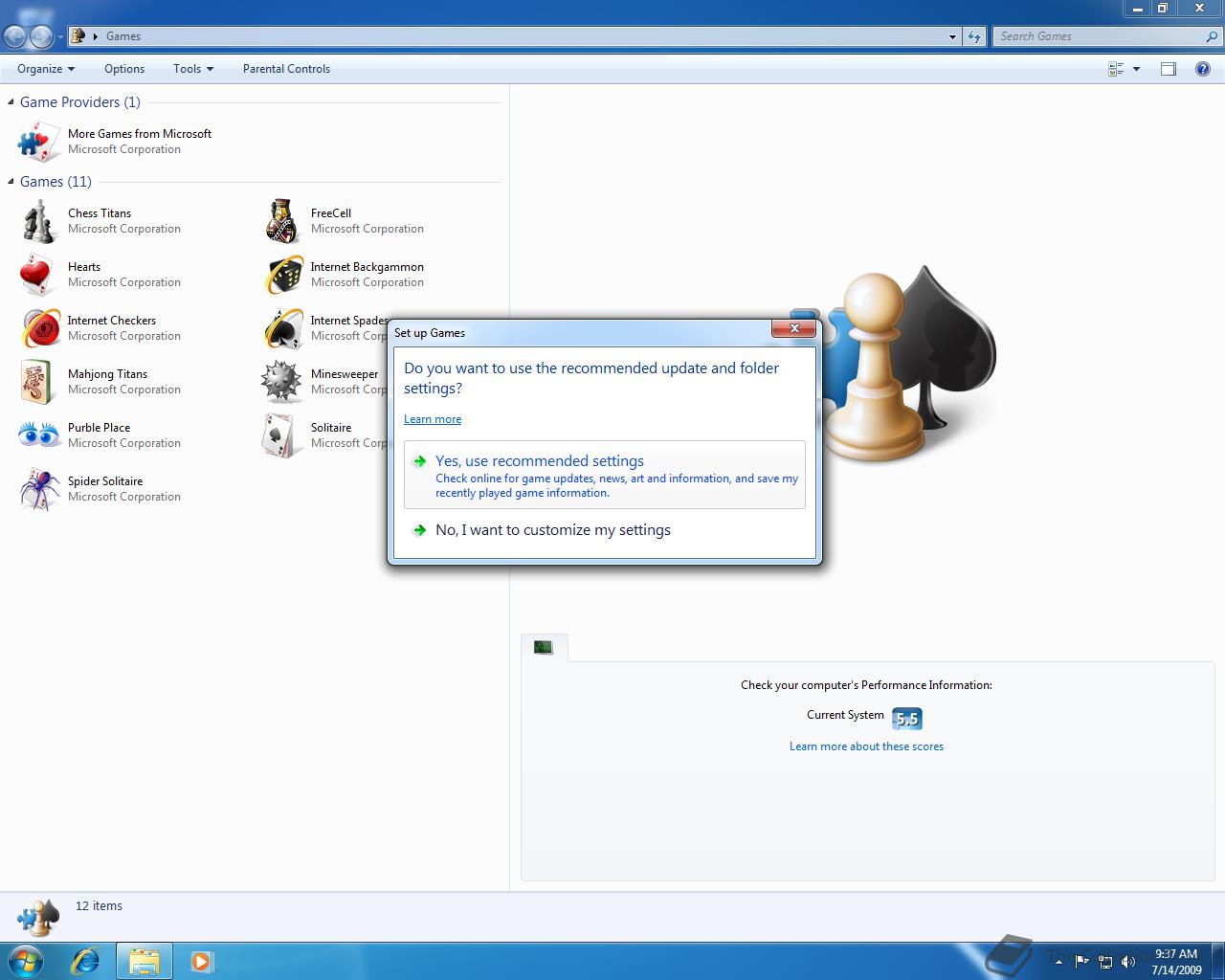Image resolution: width=1225 pixels, height=980 pixels.
Task: Choose No, I want to customize settings
Action: tap(605, 530)
